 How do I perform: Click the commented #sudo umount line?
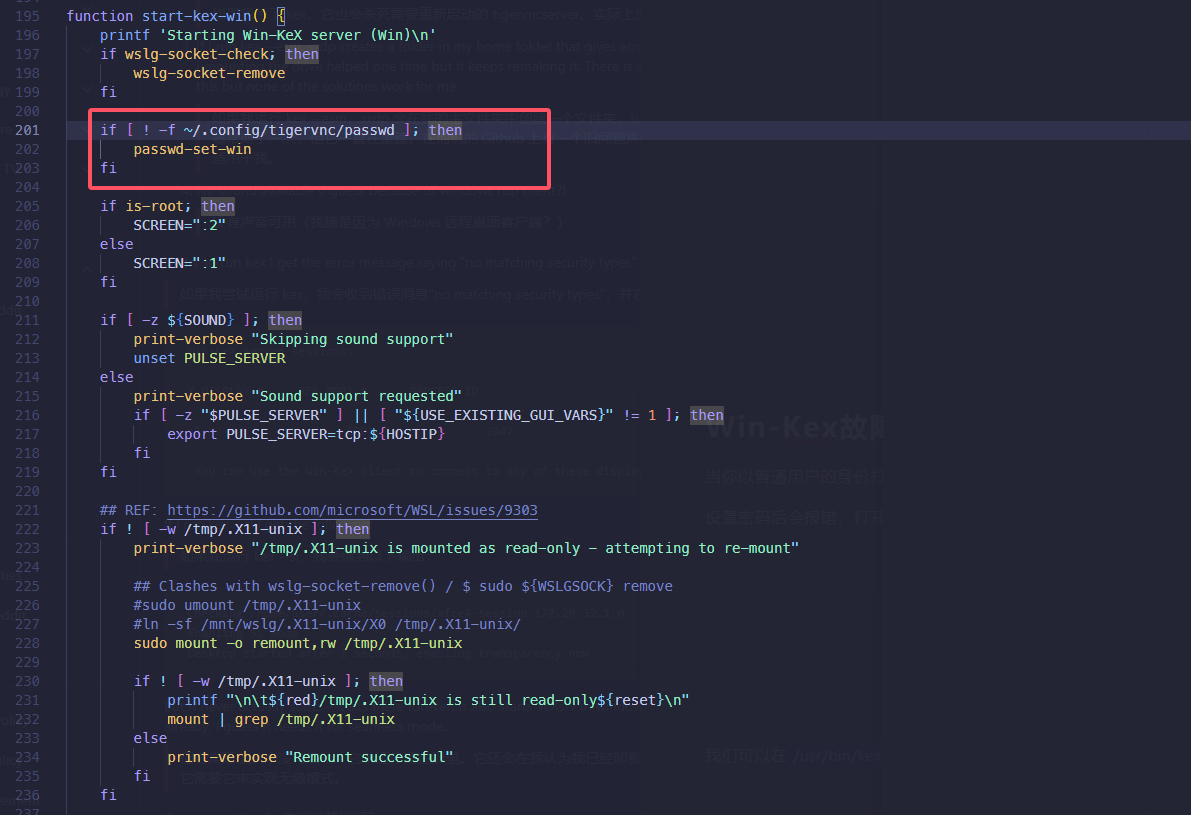[x=247, y=605]
